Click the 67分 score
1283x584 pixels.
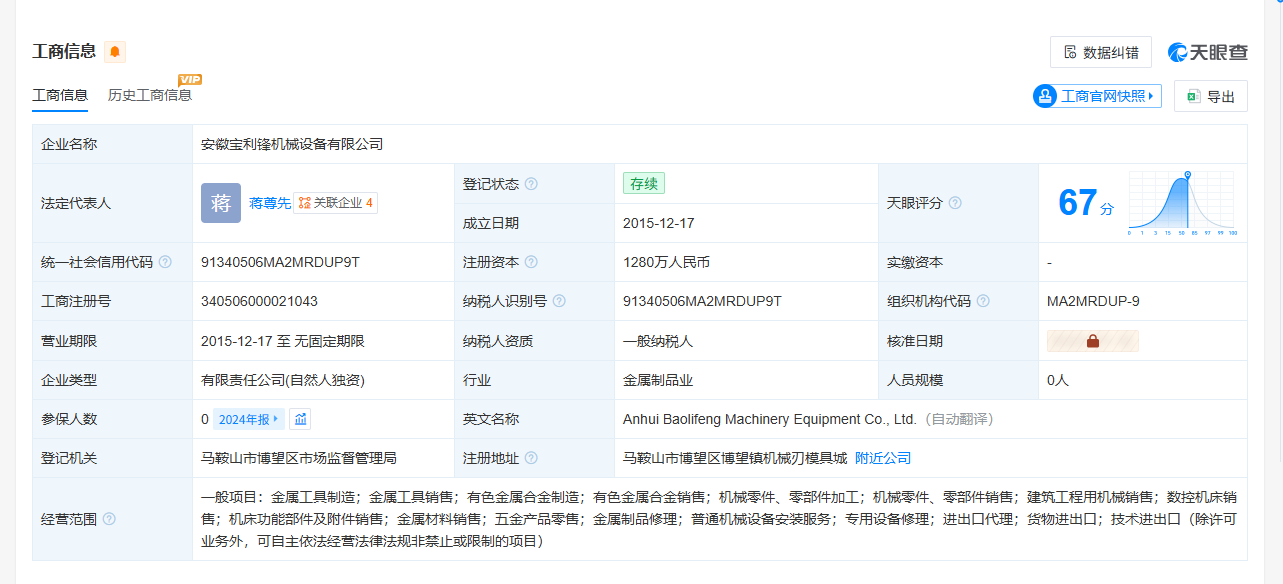click(x=1086, y=203)
